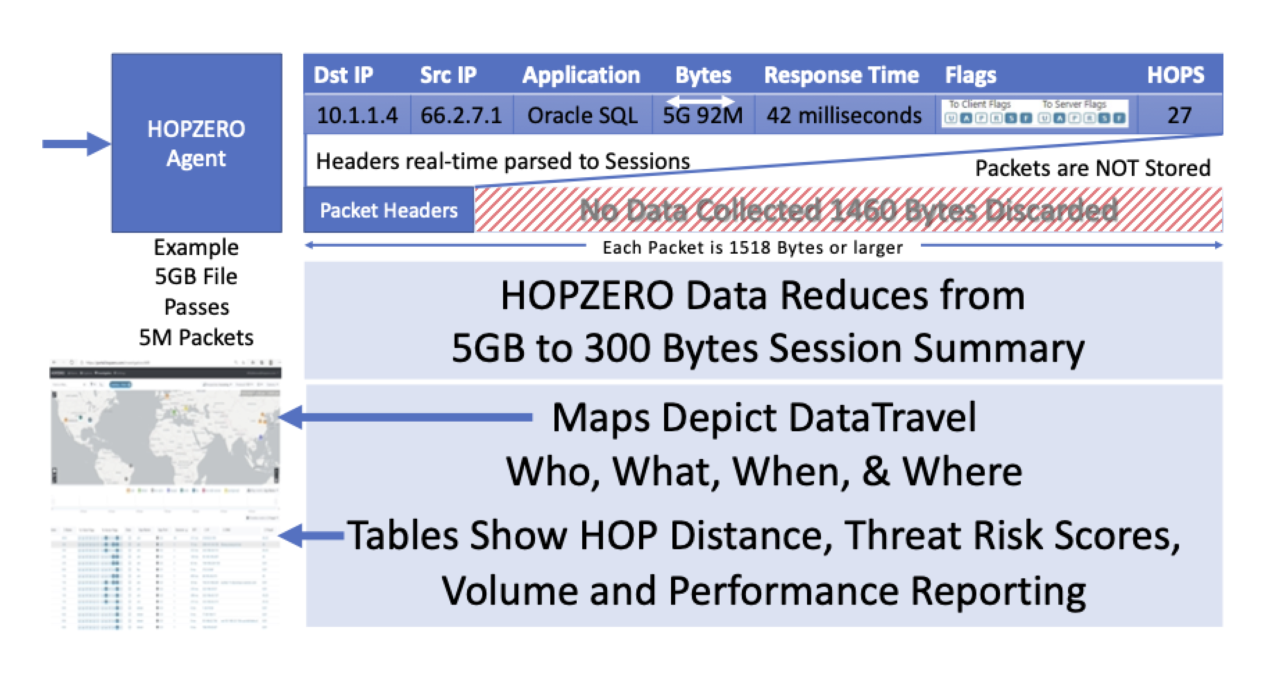The height and width of the screenshot is (688, 1280).
Task: Select the Dst IP column header
Action: point(344,74)
